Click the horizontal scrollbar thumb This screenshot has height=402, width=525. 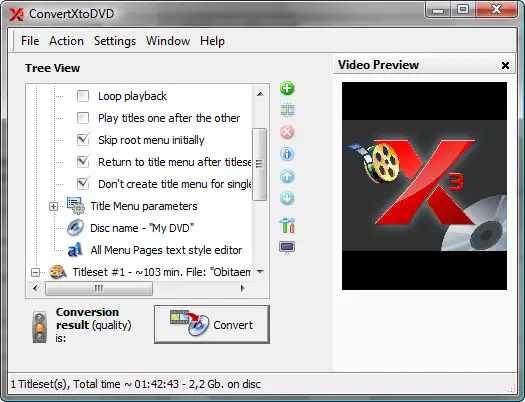pos(99,288)
